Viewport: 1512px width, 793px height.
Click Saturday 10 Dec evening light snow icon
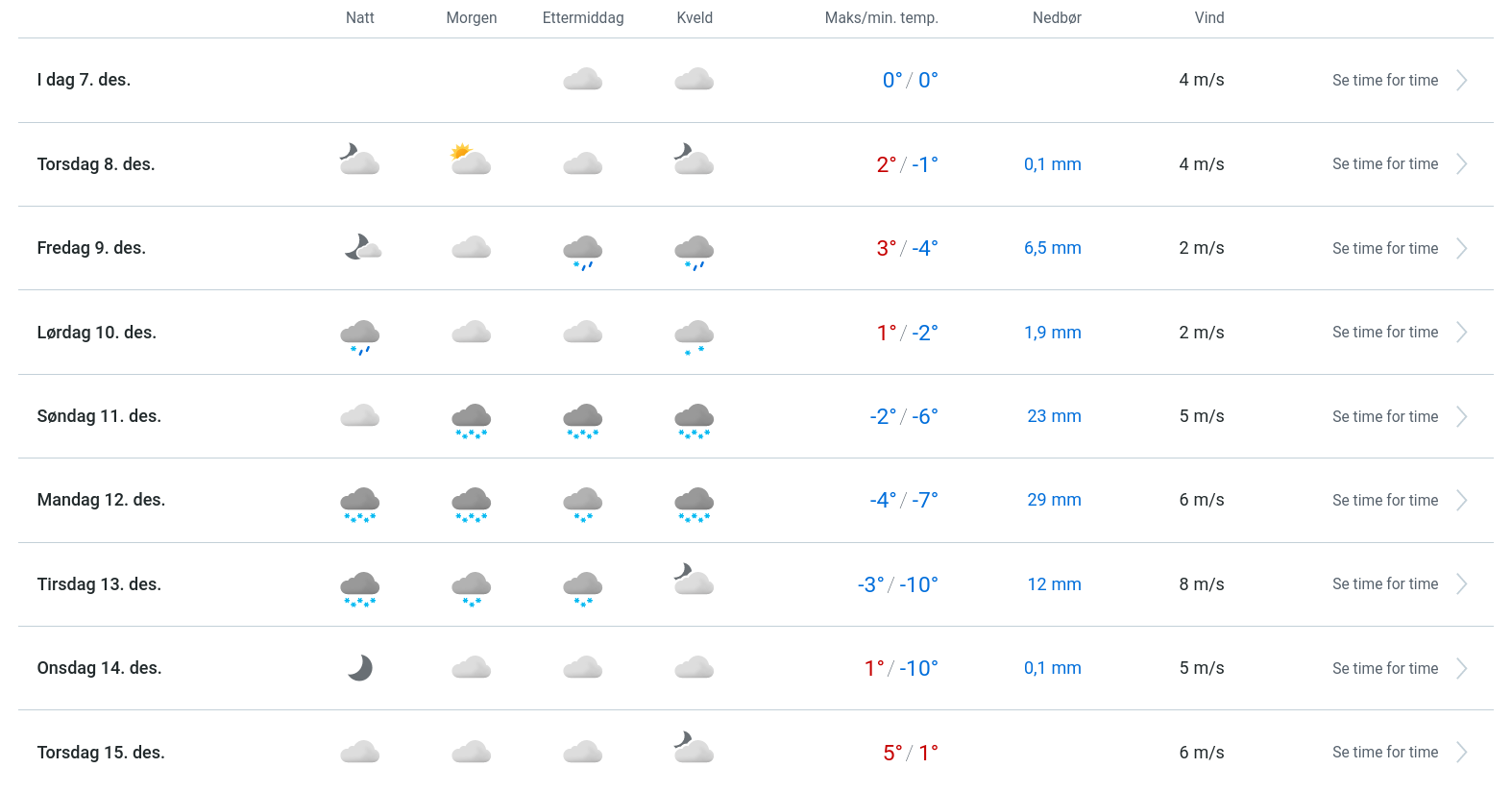tap(694, 336)
